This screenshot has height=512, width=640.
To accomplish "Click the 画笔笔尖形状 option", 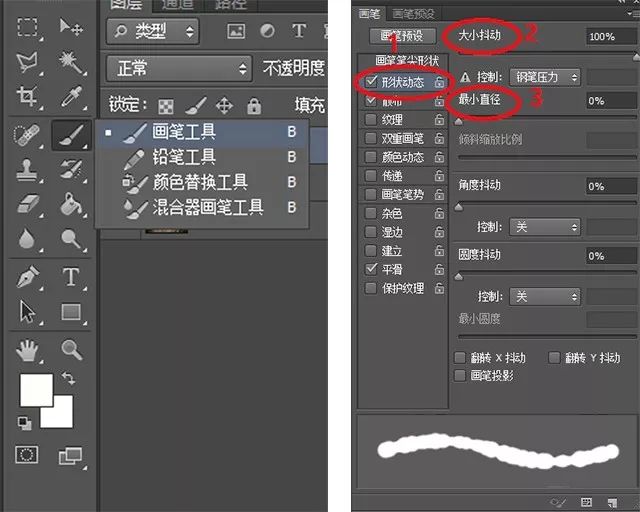I will [402, 61].
